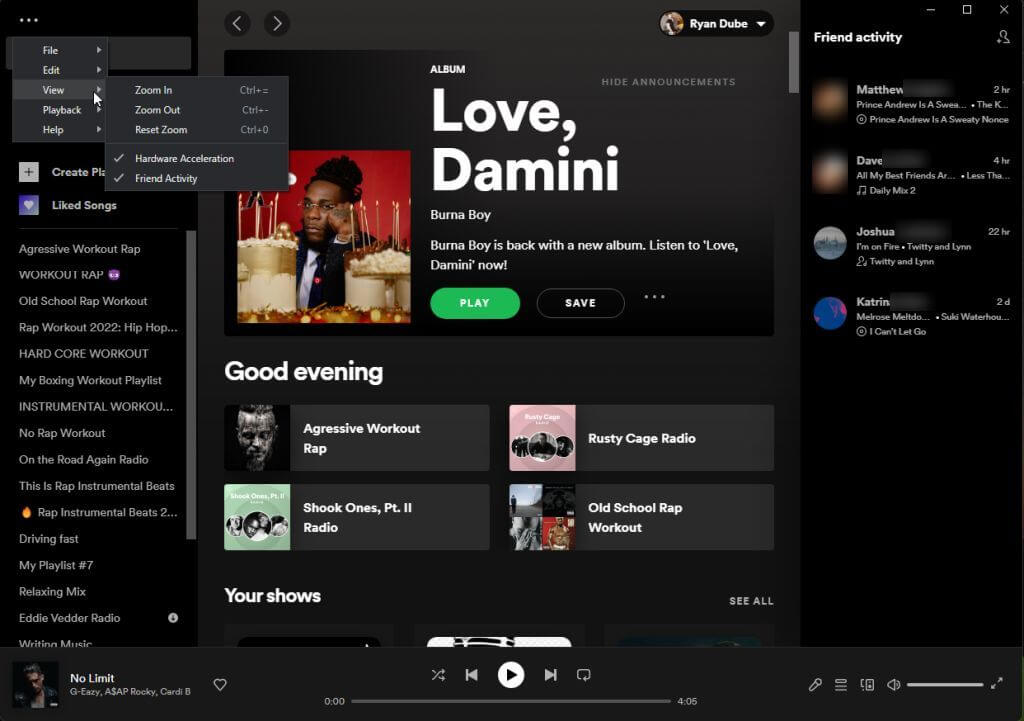Image resolution: width=1024 pixels, height=721 pixels.
Task: Skip to the next track
Action: [550, 675]
